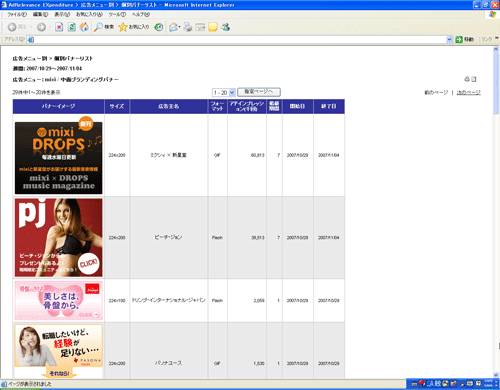Click the 広告主名 column header
The height and width of the screenshot is (390, 500).
coord(169,106)
